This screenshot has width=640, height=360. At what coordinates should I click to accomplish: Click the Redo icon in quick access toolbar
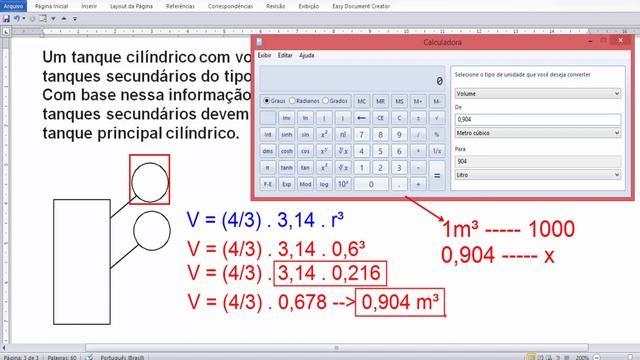coord(32,19)
